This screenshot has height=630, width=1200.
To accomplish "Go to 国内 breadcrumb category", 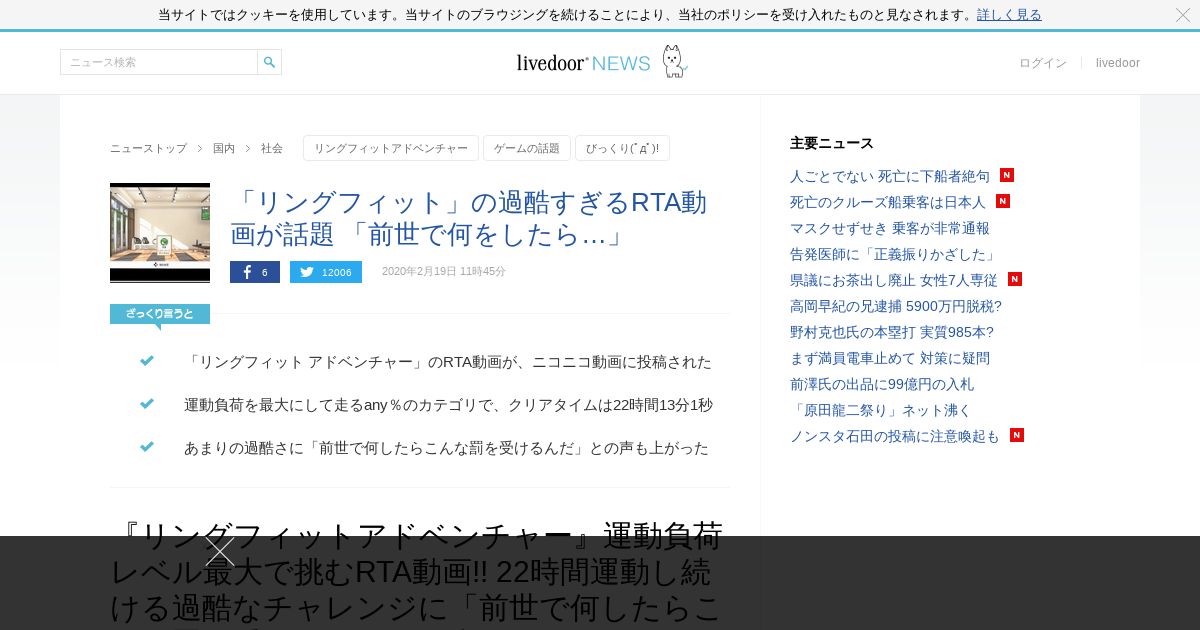I will pos(224,148).
